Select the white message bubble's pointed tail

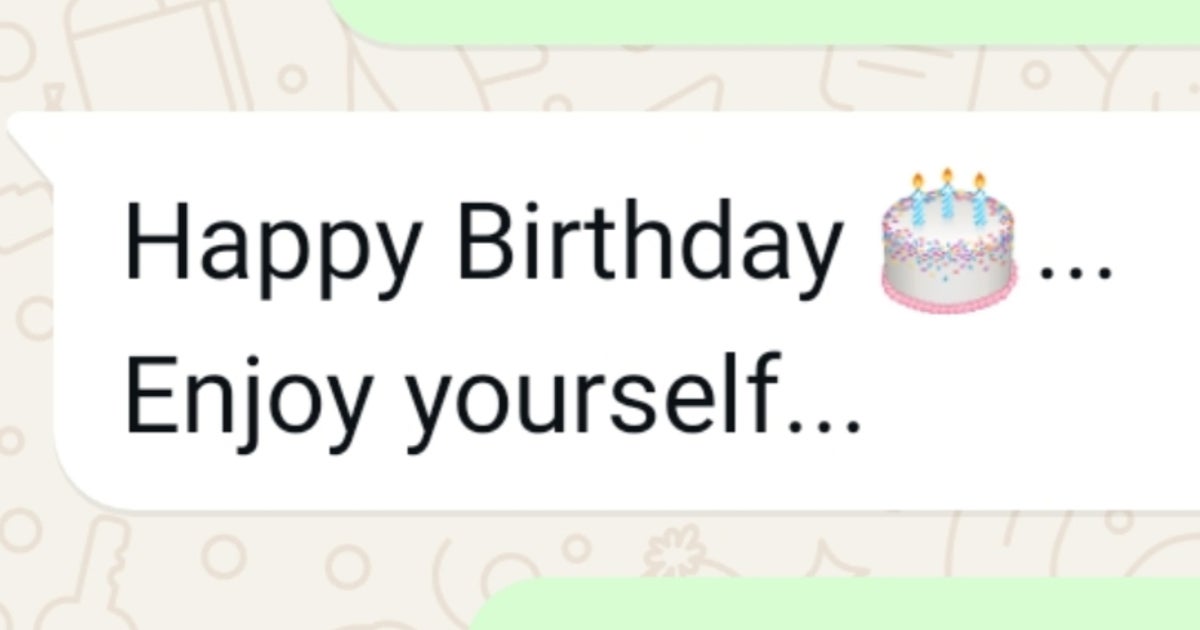[30, 140]
